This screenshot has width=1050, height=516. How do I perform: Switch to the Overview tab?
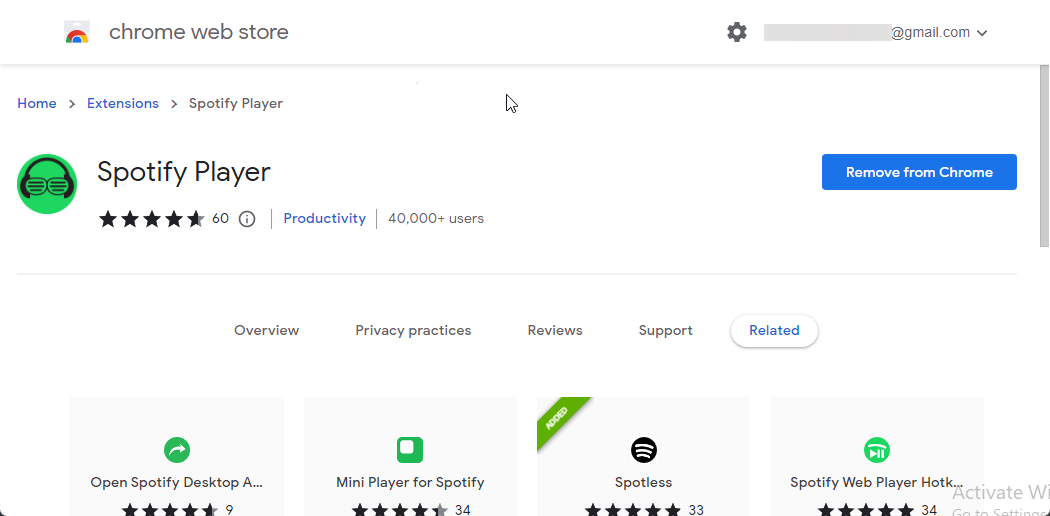267,331
